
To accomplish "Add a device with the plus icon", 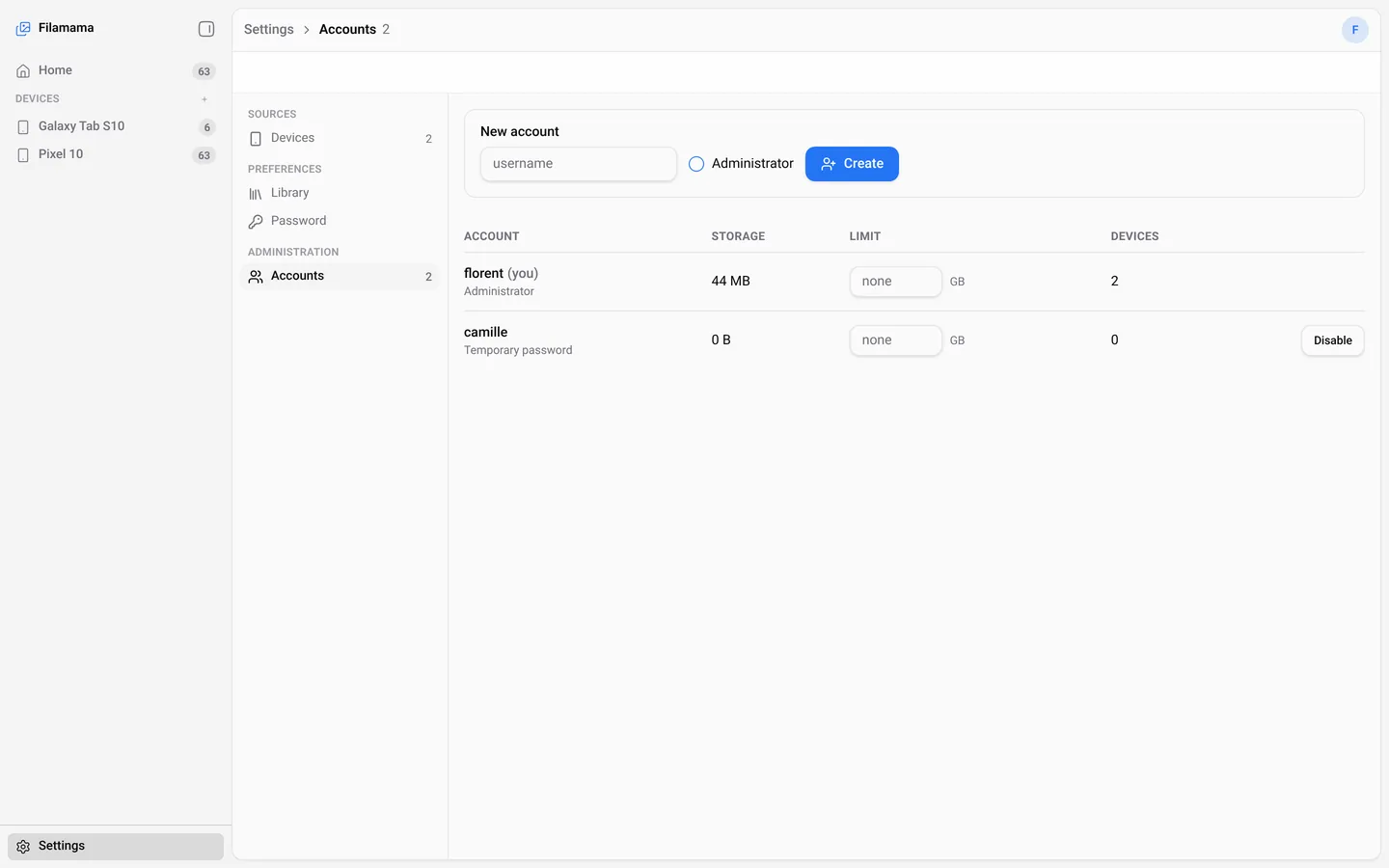I will coord(204,99).
